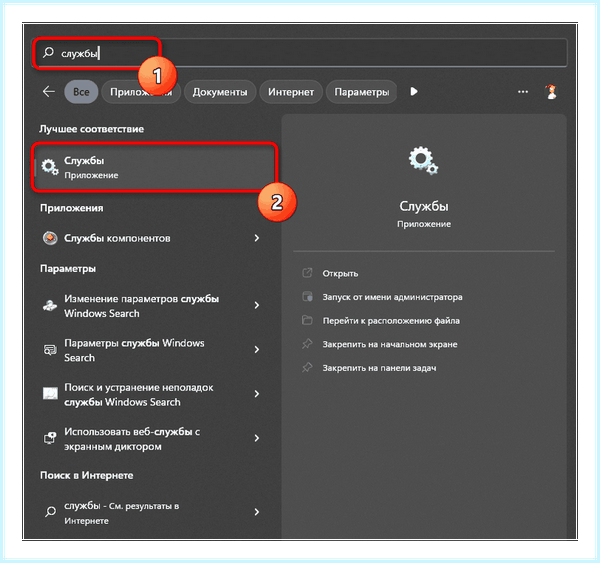The image size is (600, 563).
Task: Choose Закрепить на начальном экране
Action: point(390,344)
